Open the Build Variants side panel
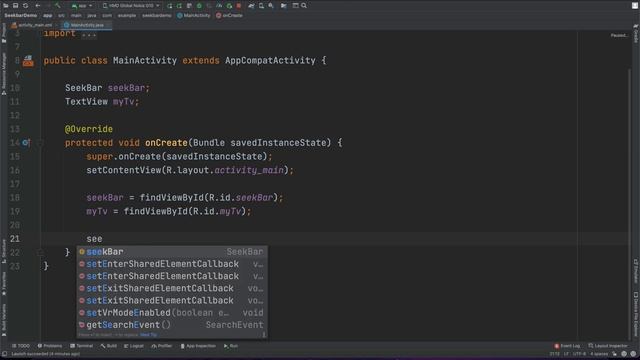This screenshot has width=640, height=360. pyautogui.click(x=4, y=320)
